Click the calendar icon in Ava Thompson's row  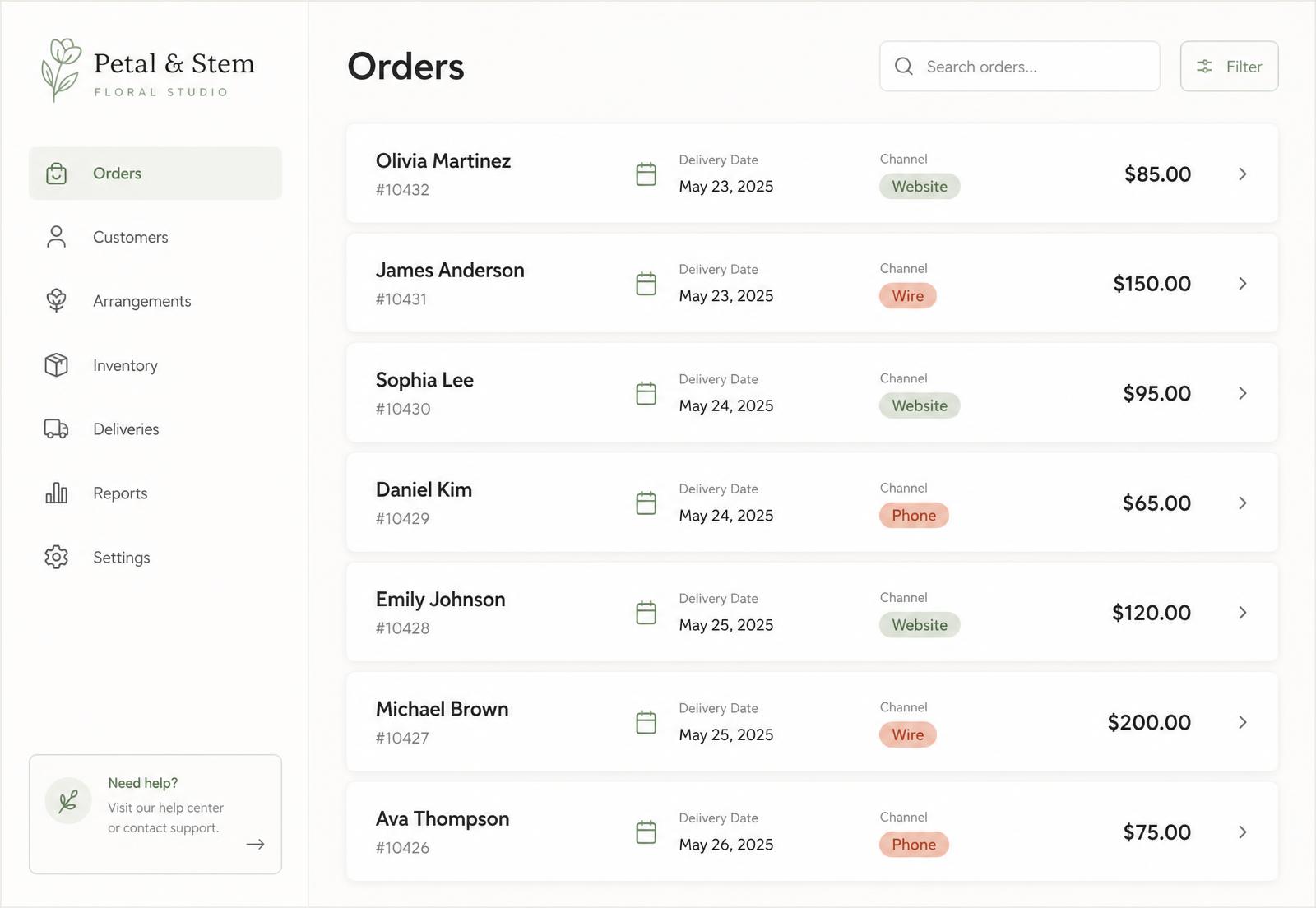[x=646, y=832]
